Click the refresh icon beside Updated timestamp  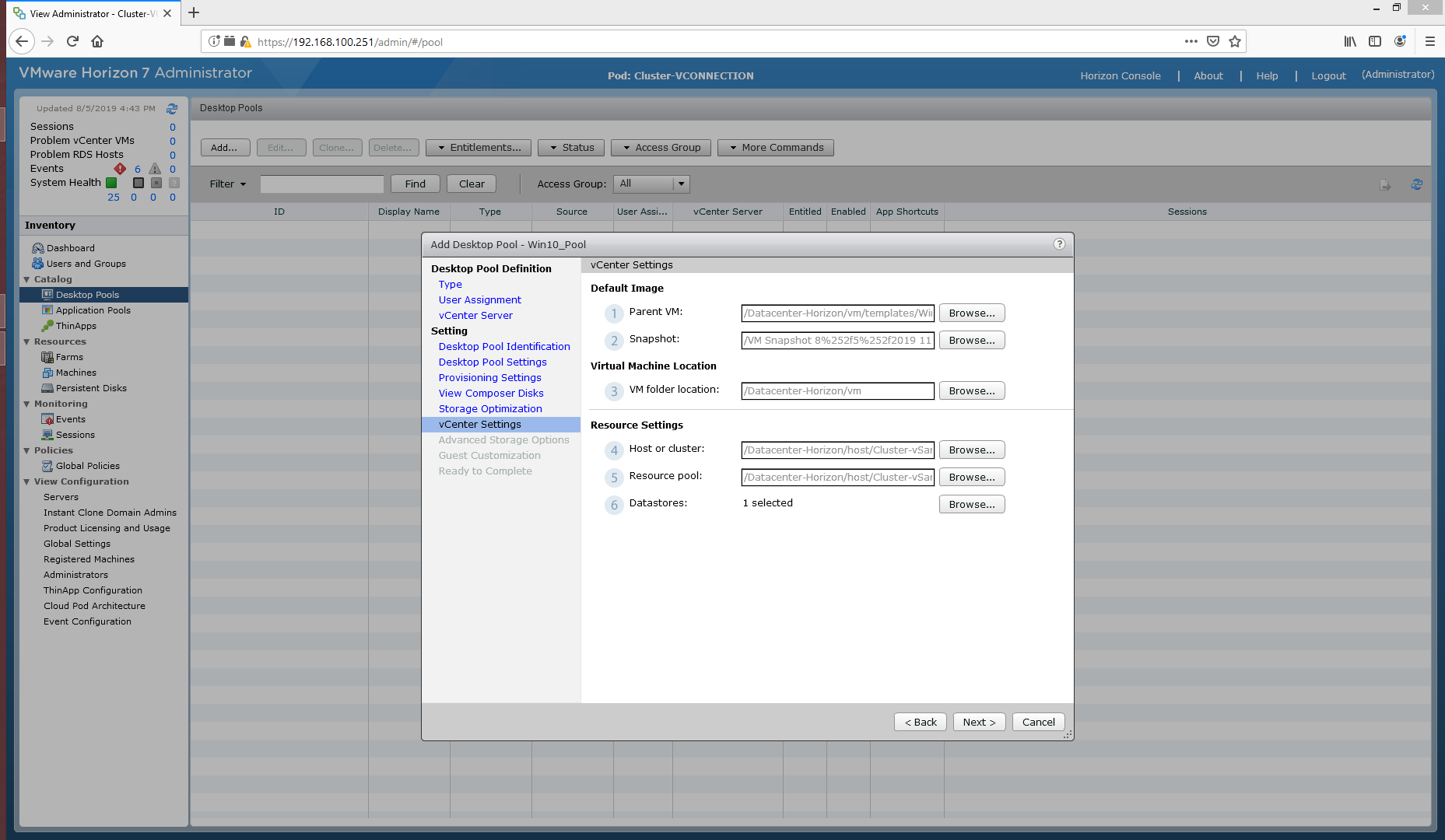(x=172, y=109)
